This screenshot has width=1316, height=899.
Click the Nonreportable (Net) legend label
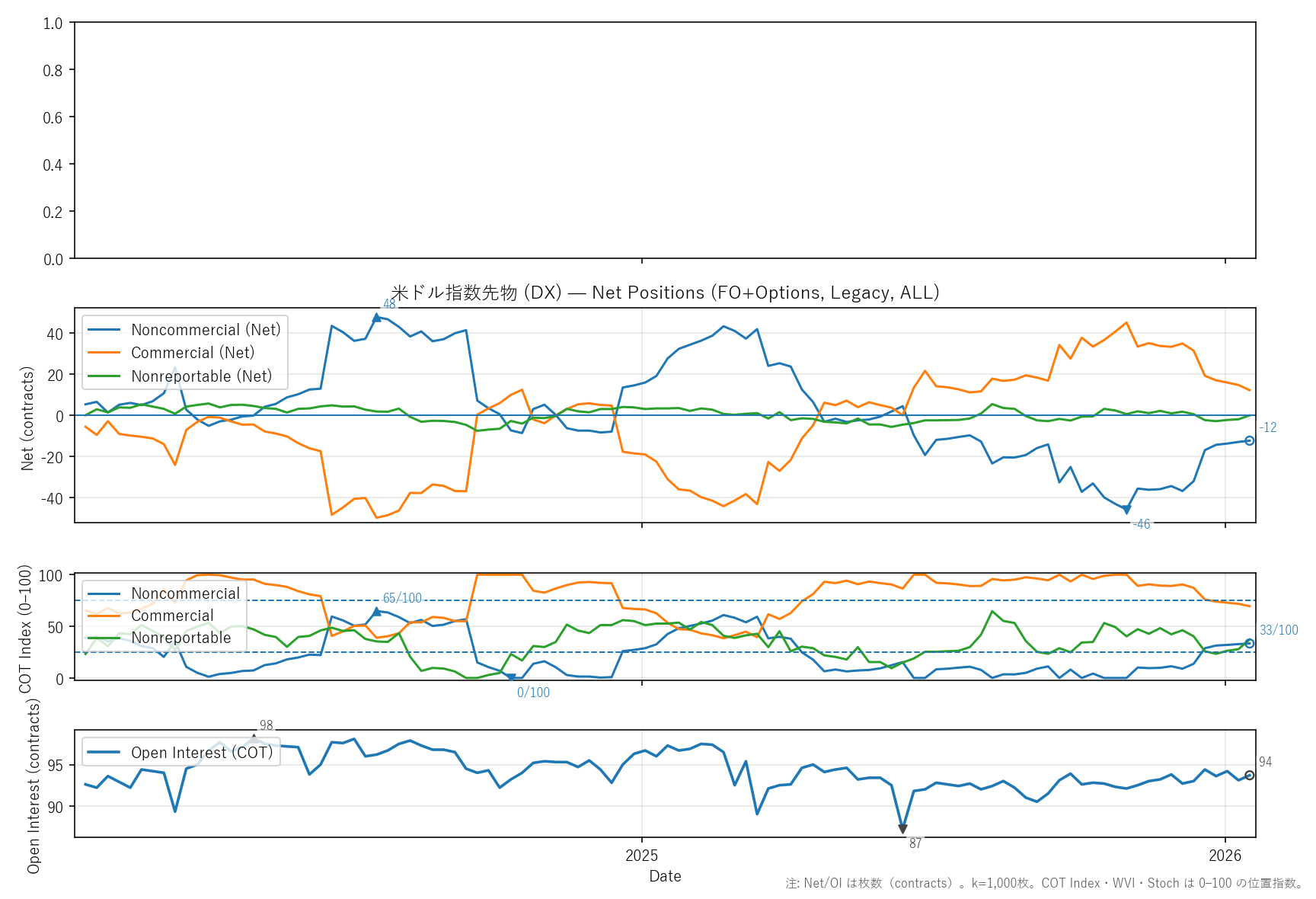point(201,376)
